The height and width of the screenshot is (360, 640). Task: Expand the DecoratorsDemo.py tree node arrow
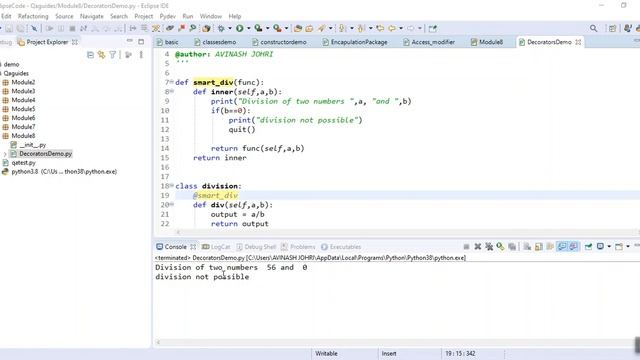pyautogui.click(x=5, y=154)
